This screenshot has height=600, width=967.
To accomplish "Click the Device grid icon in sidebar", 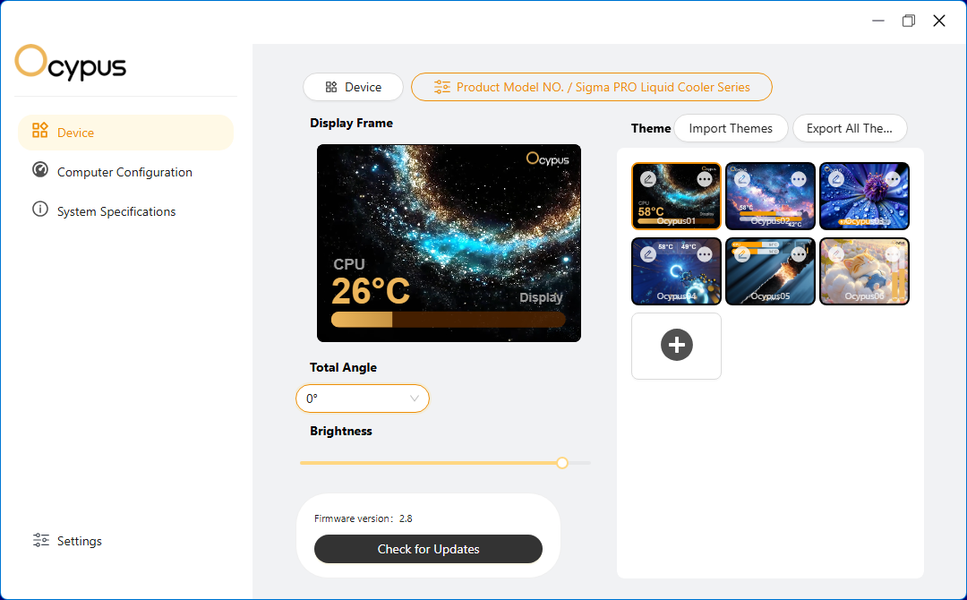I will [40, 130].
